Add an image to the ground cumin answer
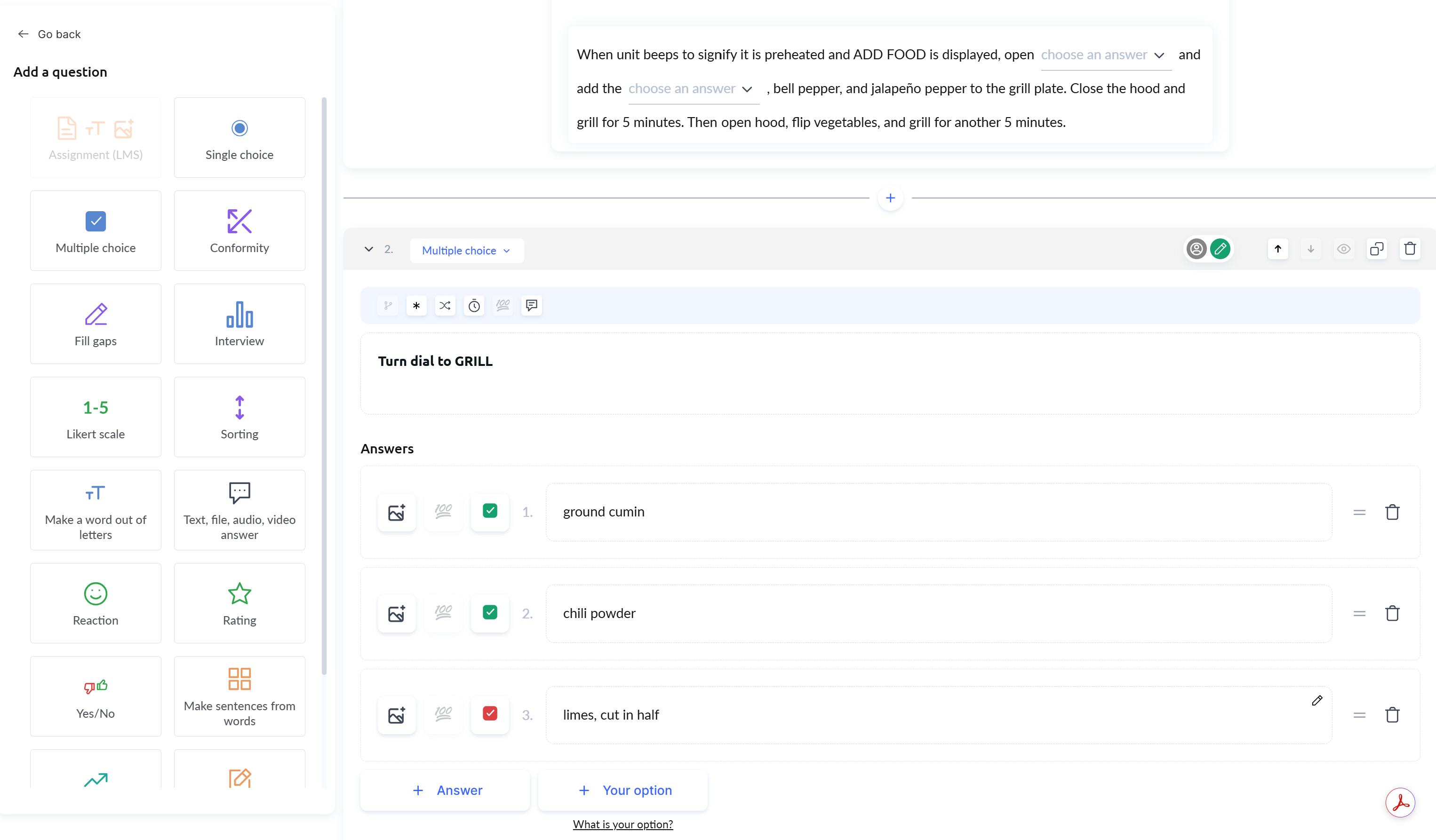This screenshot has height=840, width=1436. [397, 512]
